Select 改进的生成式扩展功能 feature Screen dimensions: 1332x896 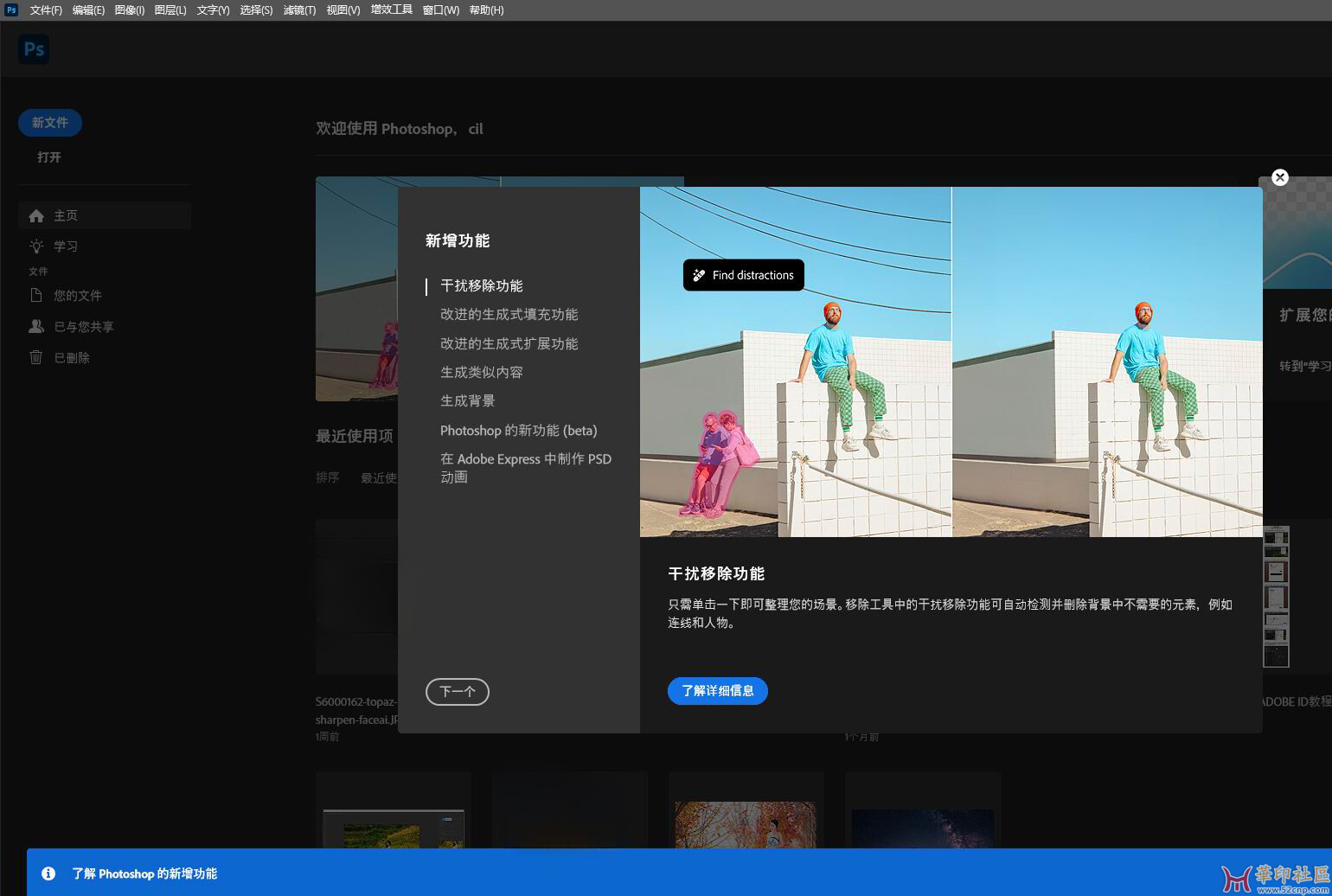(509, 343)
